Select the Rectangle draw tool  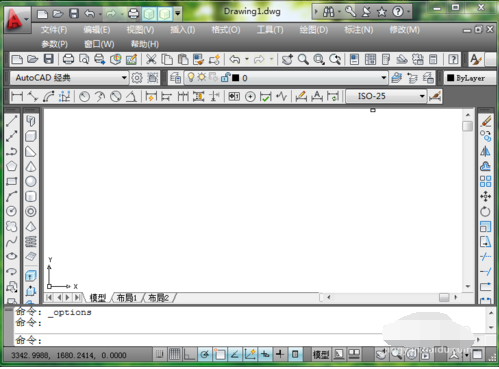point(12,181)
